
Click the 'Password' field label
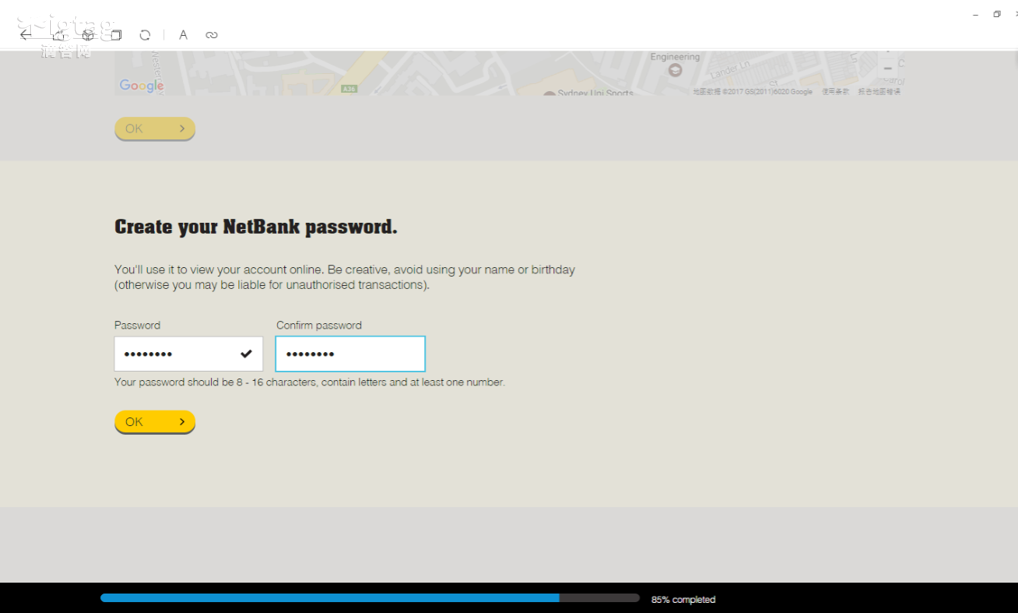coord(137,325)
